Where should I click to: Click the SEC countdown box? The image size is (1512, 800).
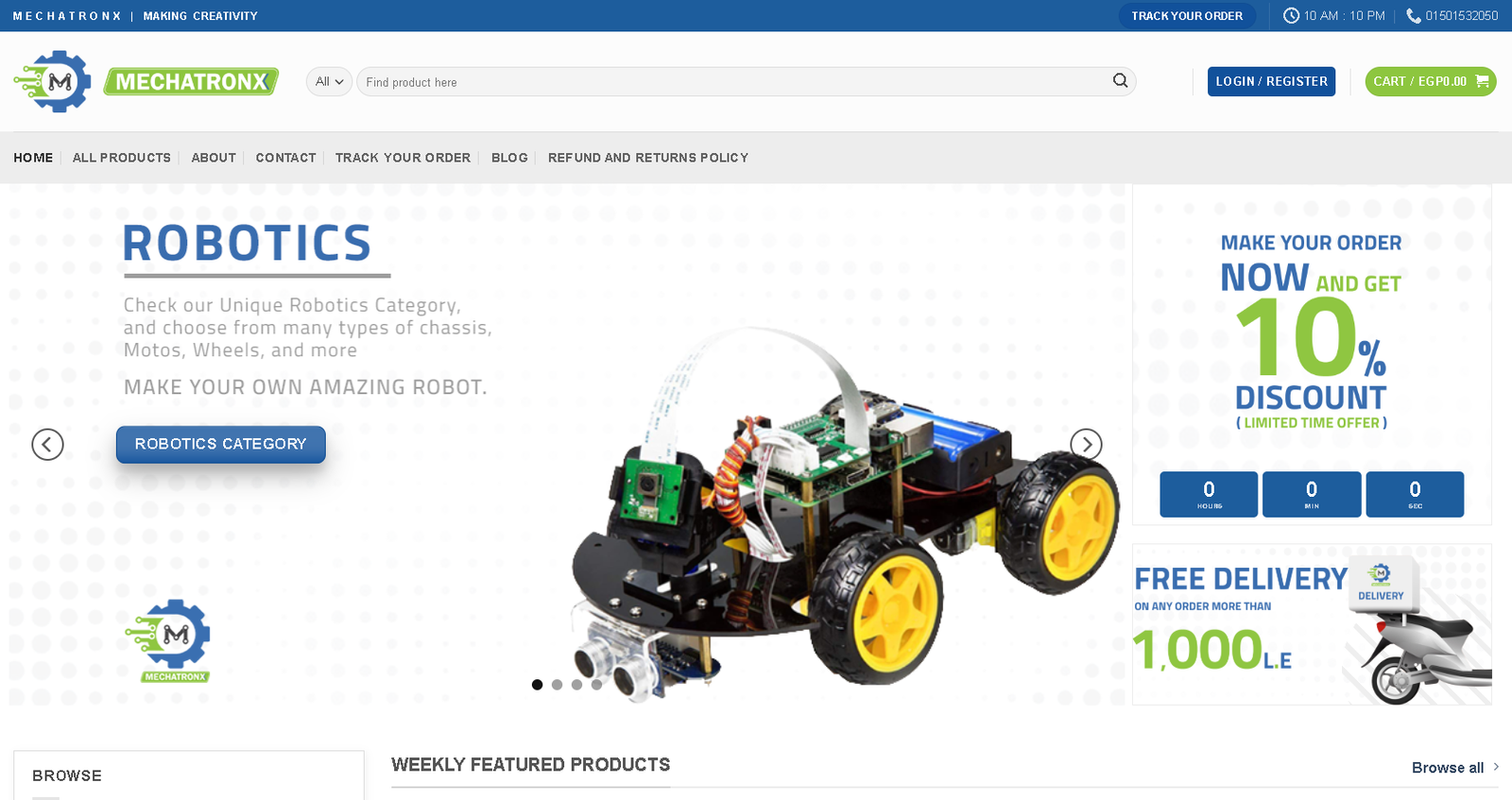pyautogui.click(x=1415, y=494)
